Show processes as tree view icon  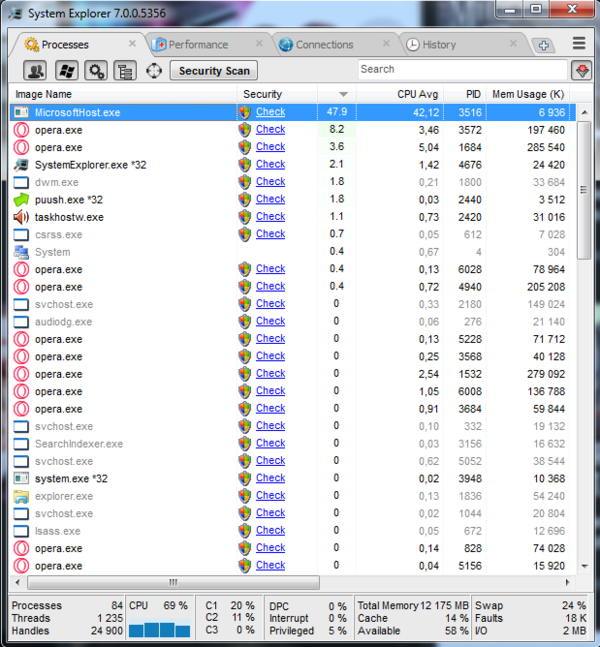tap(125, 71)
